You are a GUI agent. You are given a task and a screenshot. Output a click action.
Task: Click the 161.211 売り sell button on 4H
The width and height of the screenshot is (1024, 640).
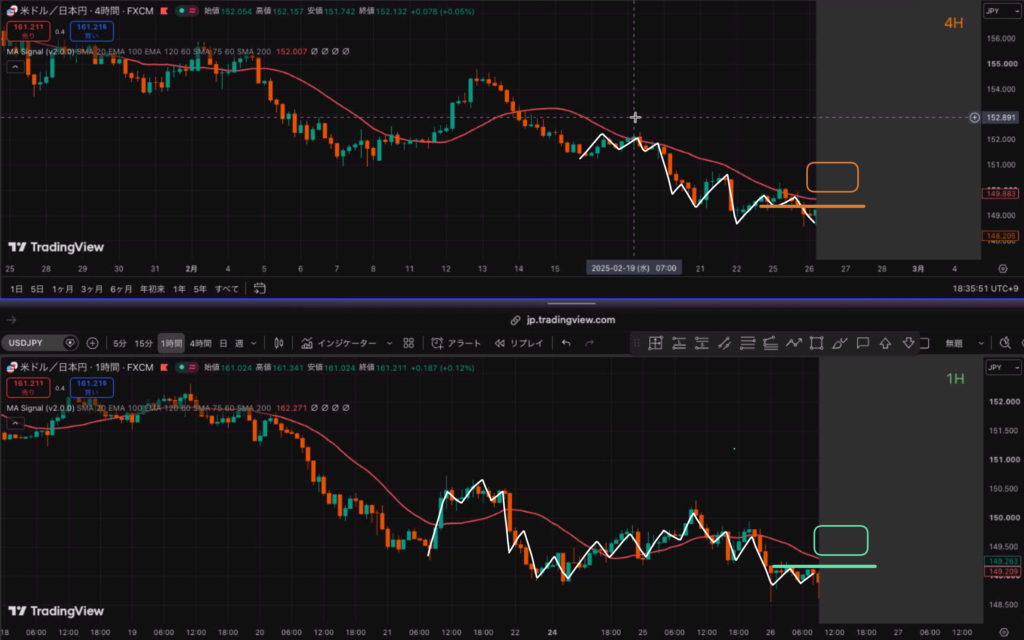click(x=28, y=31)
